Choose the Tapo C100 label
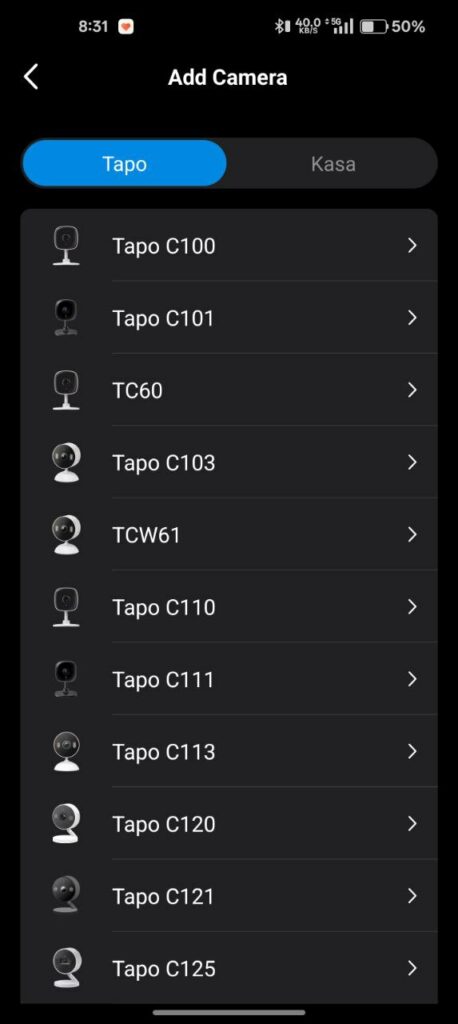This screenshot has width=458, height=1024. [163, 246]
